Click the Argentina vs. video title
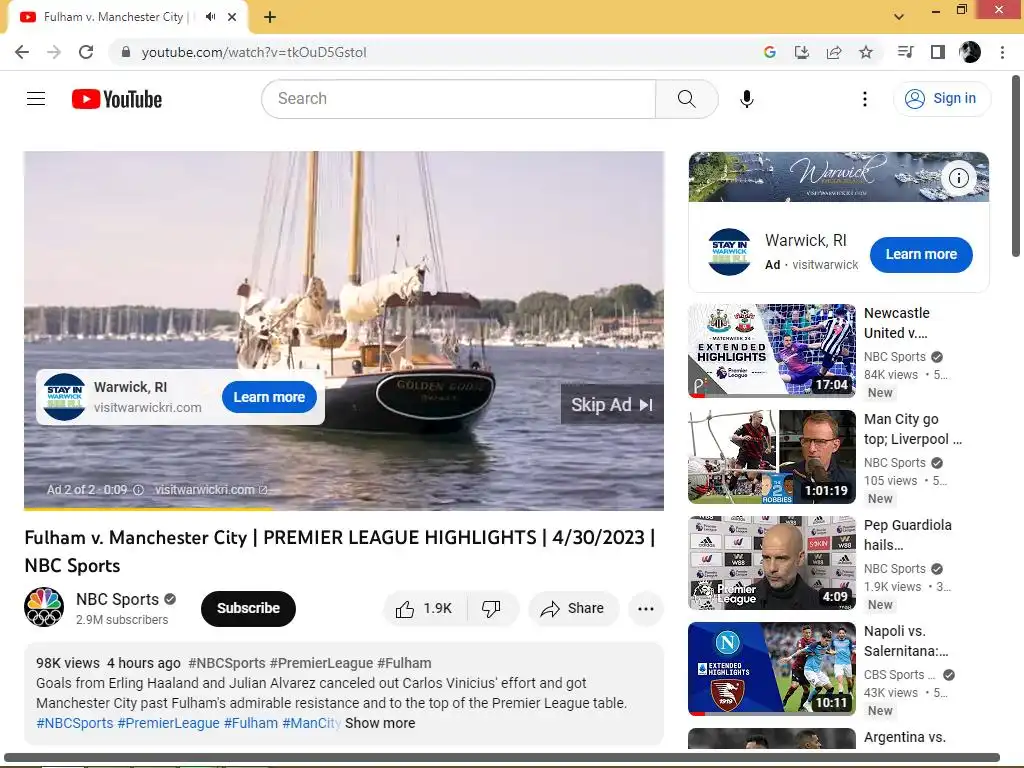The height and width of the screenshot is (768, 1024). (904, 737)
